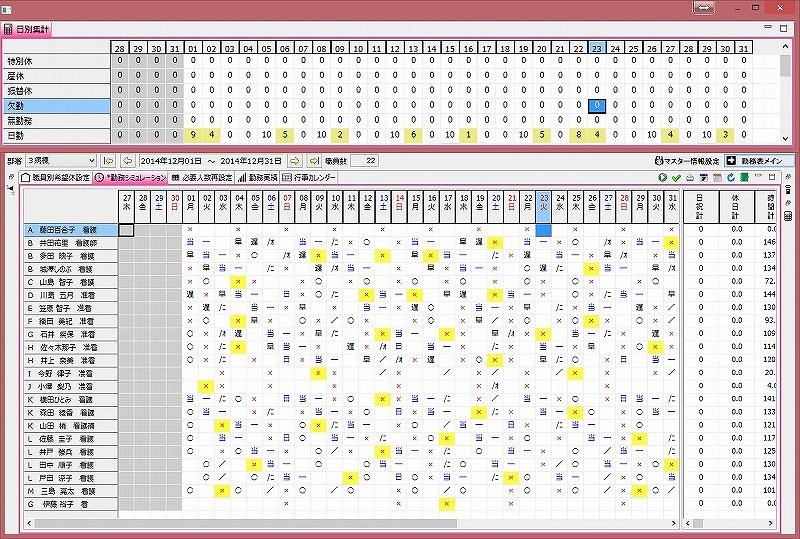800x539 pixels.
Task: Go to the next month with the right arrow
Action: [x=294, y=161]
